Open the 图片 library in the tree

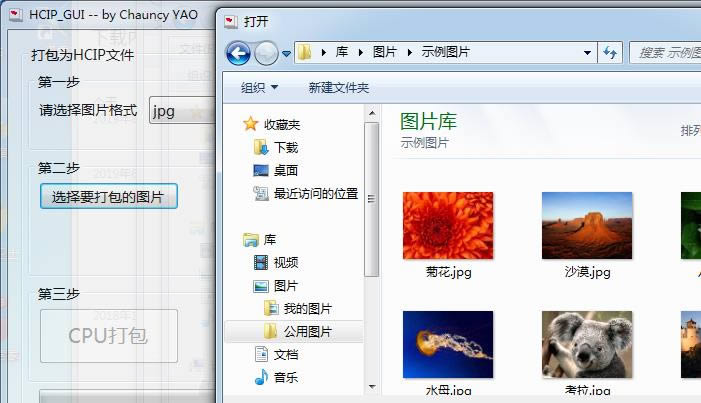286,286
